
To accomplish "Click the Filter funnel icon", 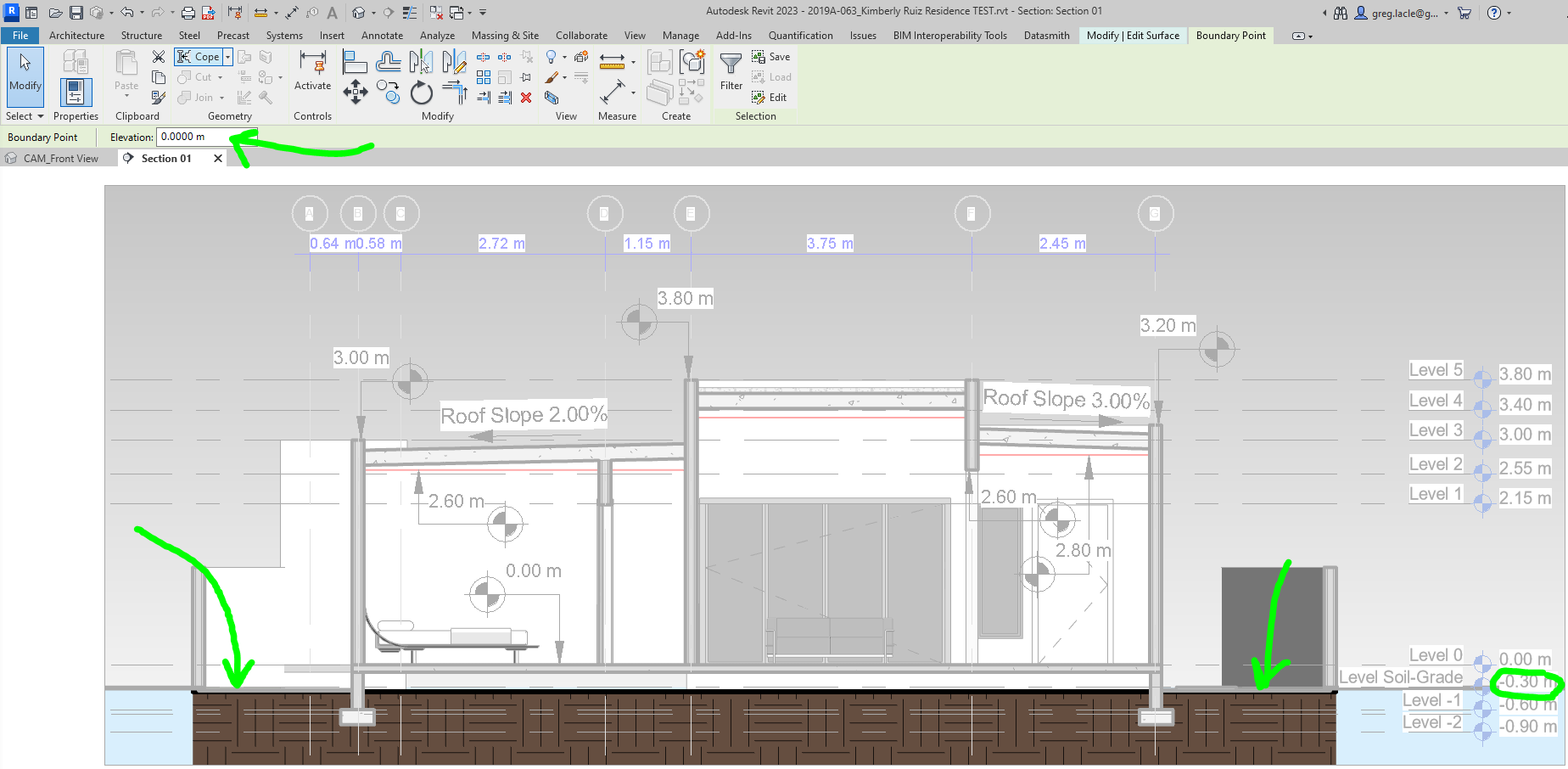I will click(731, 64).
